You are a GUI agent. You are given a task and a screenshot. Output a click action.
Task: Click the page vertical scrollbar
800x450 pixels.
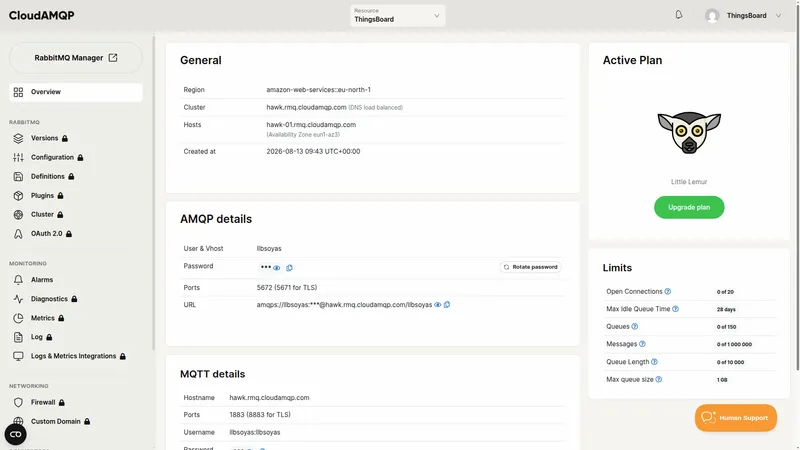coord(798,189)
